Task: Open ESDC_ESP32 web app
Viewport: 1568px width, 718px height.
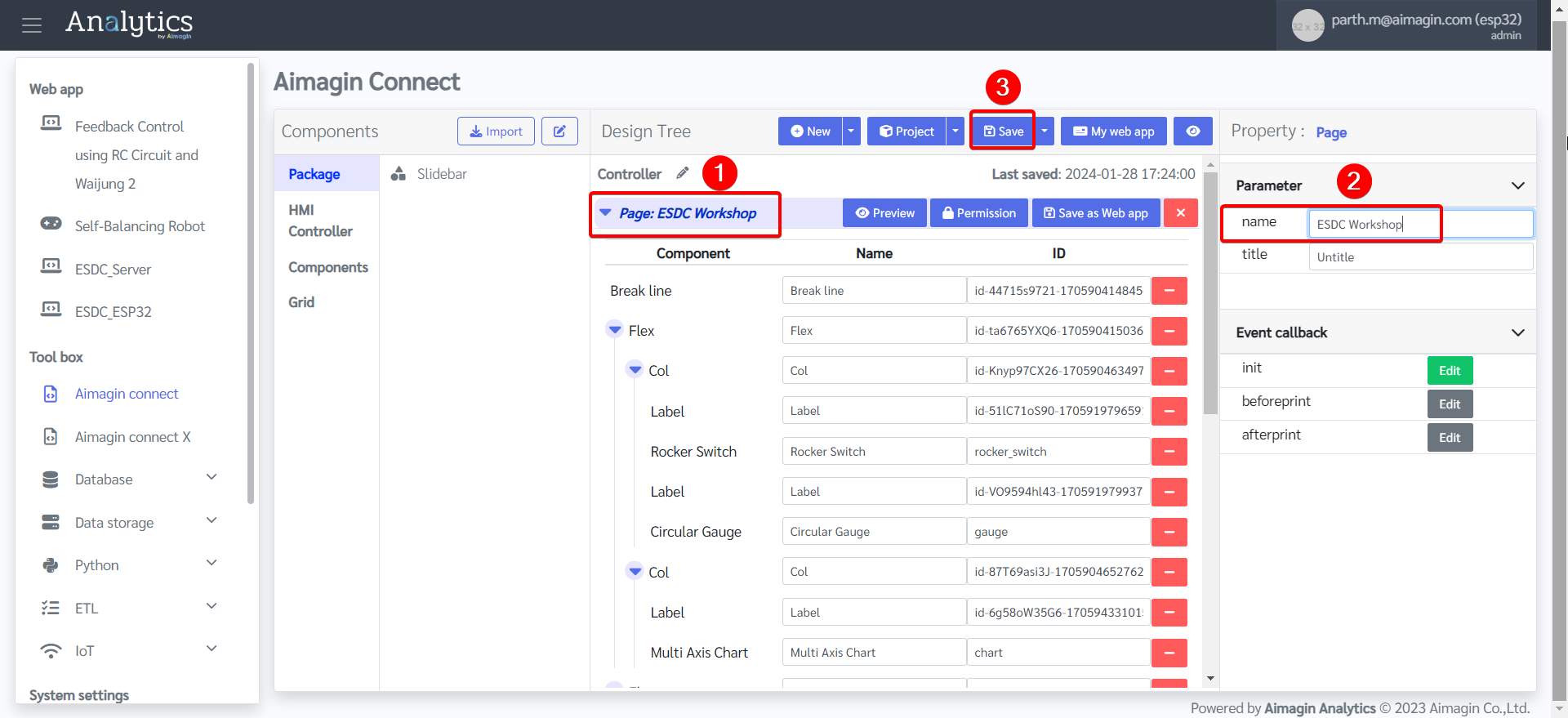Action: point(113,312)
